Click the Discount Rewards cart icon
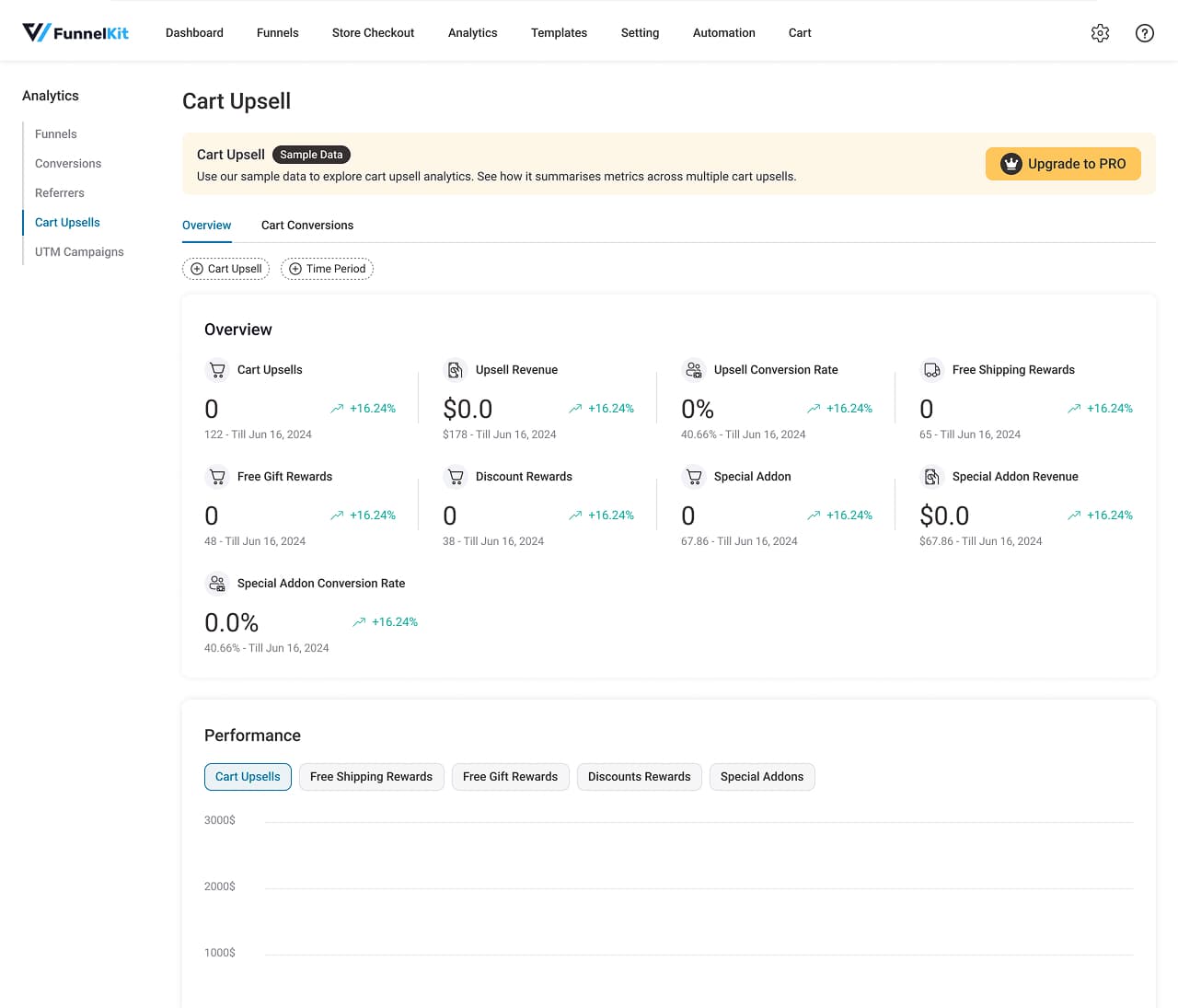1178x1008 pixels. point(456,477)
